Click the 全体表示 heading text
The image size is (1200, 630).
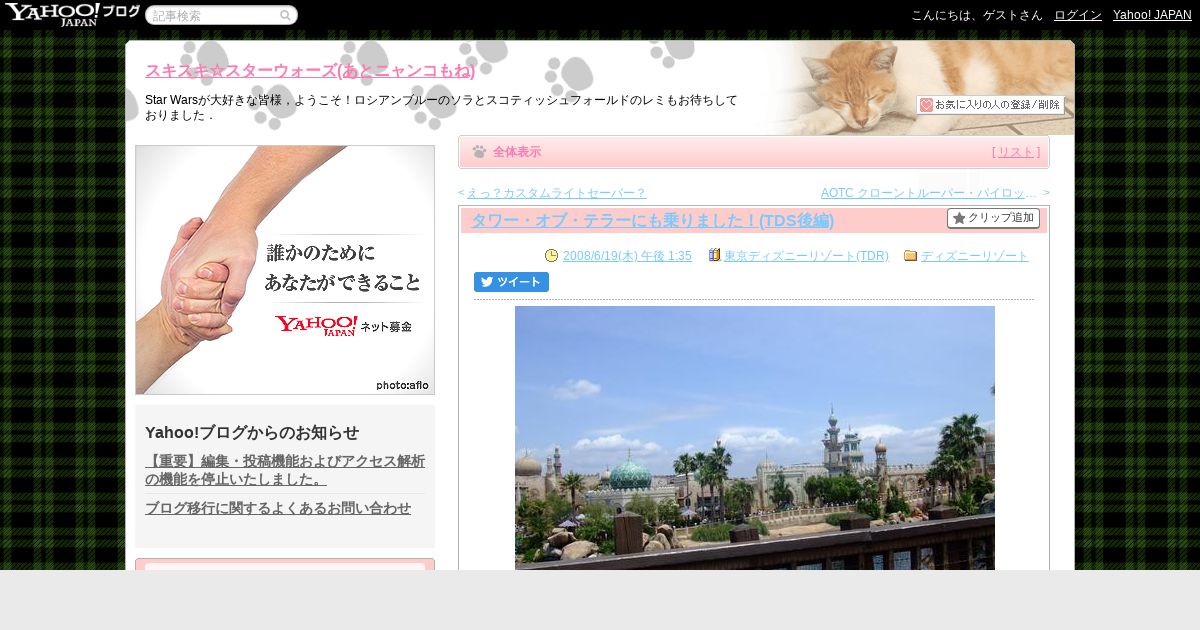[x=517, y=152]
